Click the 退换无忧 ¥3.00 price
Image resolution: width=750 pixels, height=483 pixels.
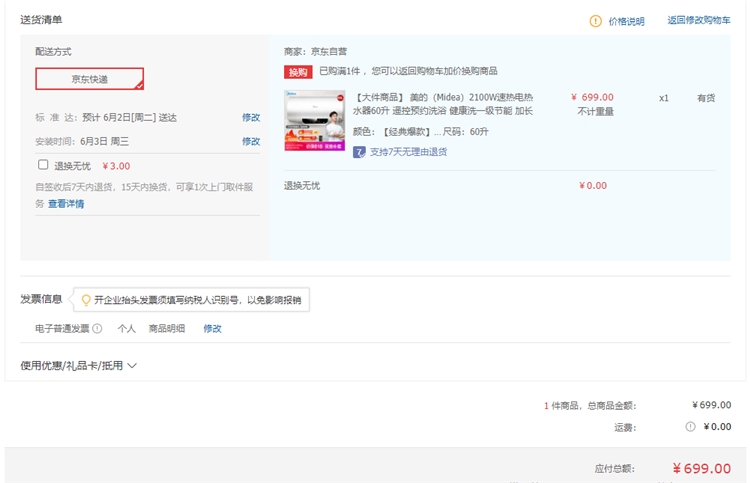point(116,166)
